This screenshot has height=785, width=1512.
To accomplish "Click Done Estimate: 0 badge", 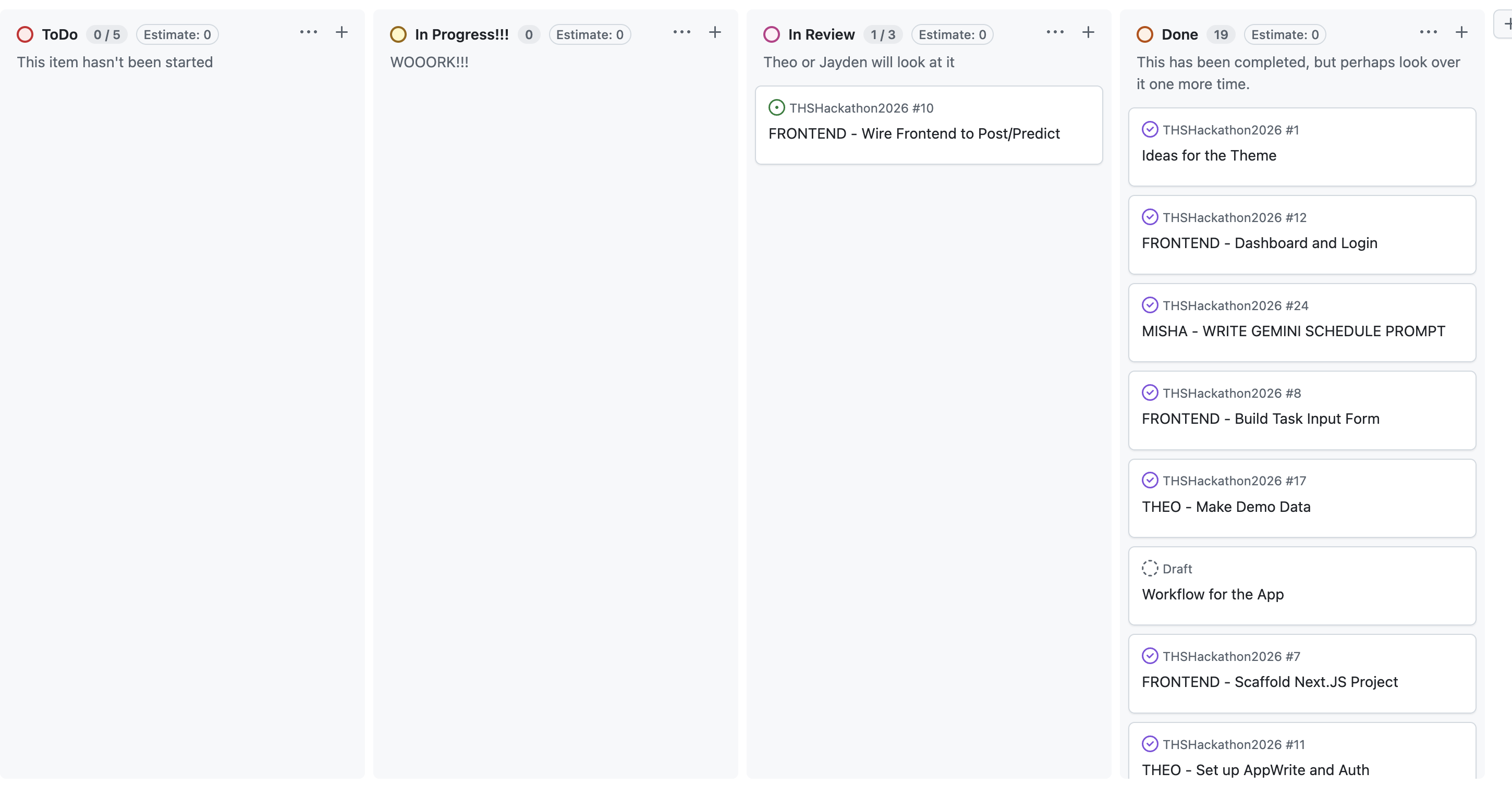I will [x=1284, y=34].
